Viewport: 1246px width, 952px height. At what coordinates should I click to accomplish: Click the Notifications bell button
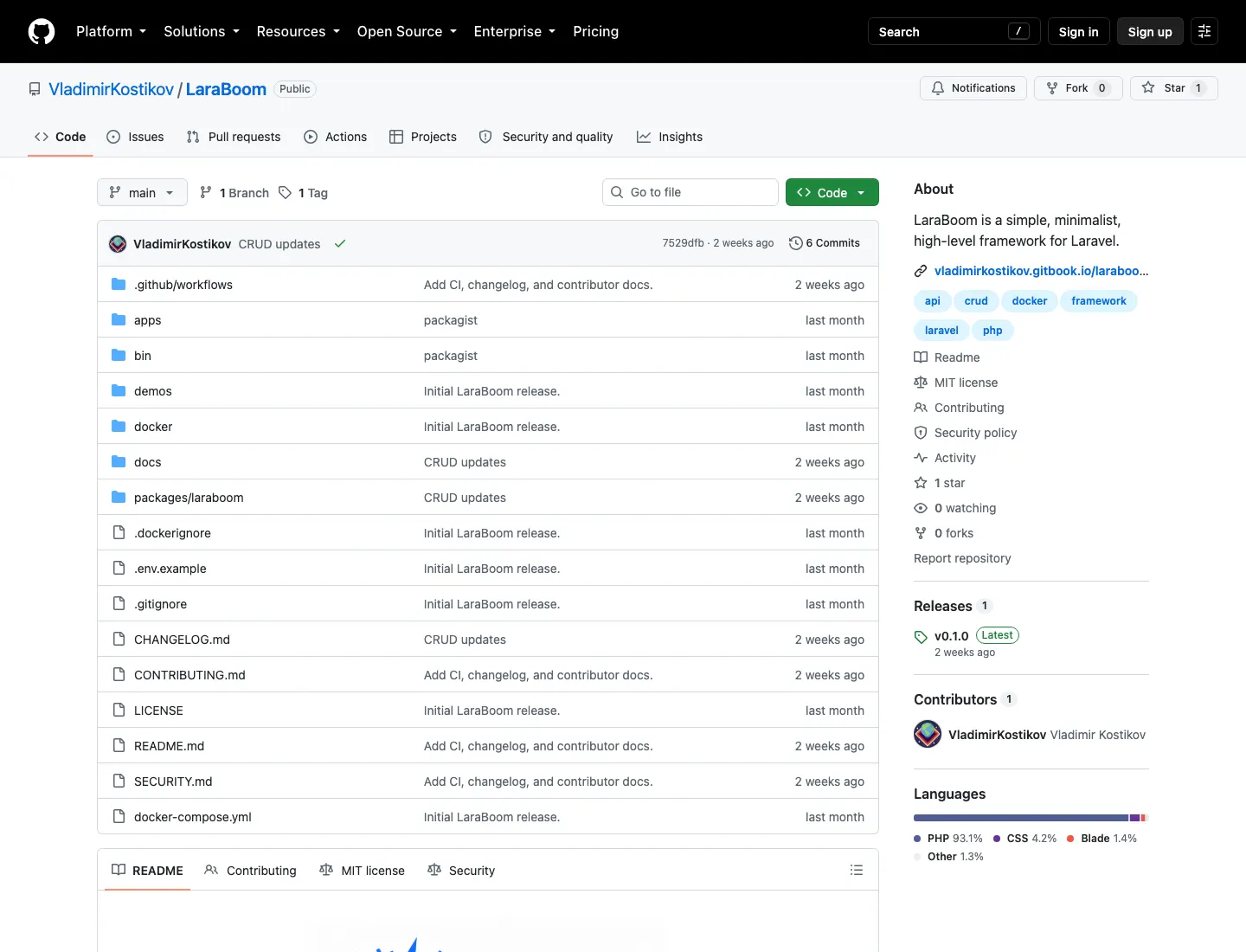coord(973,88)
